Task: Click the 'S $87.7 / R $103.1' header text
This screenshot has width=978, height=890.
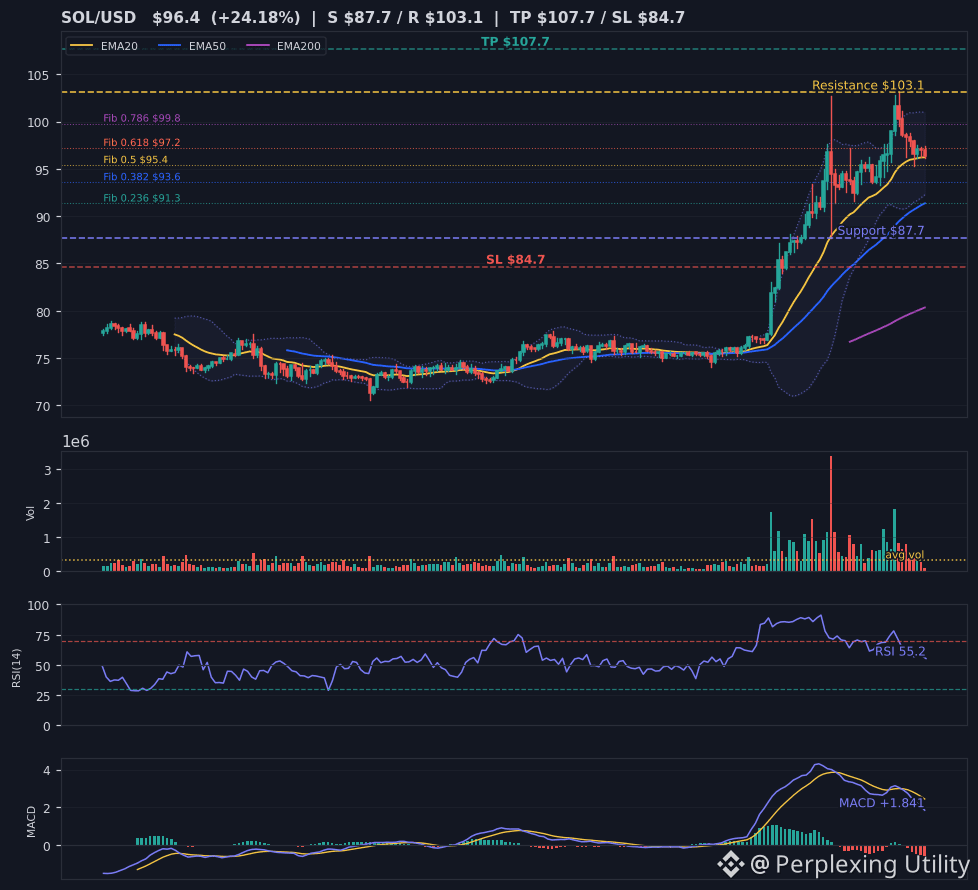Action: [405, 17]
